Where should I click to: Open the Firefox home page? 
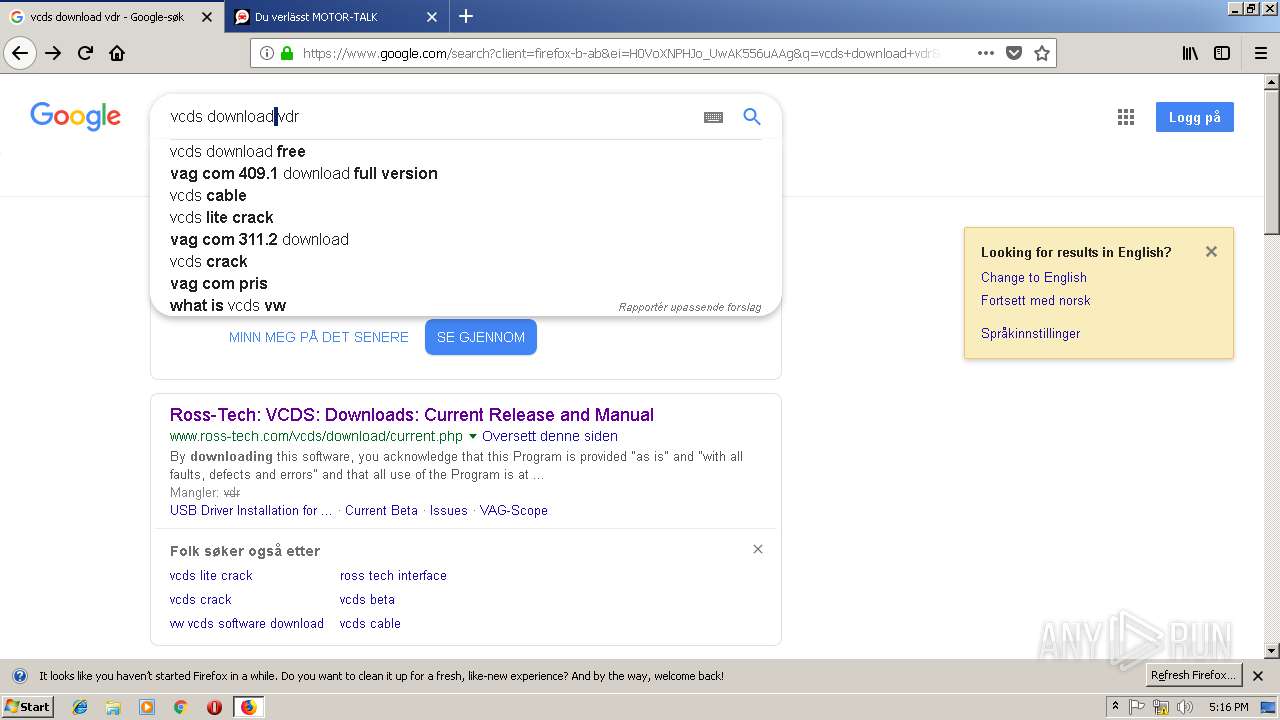pyautogui.click(x=117, y=53)
